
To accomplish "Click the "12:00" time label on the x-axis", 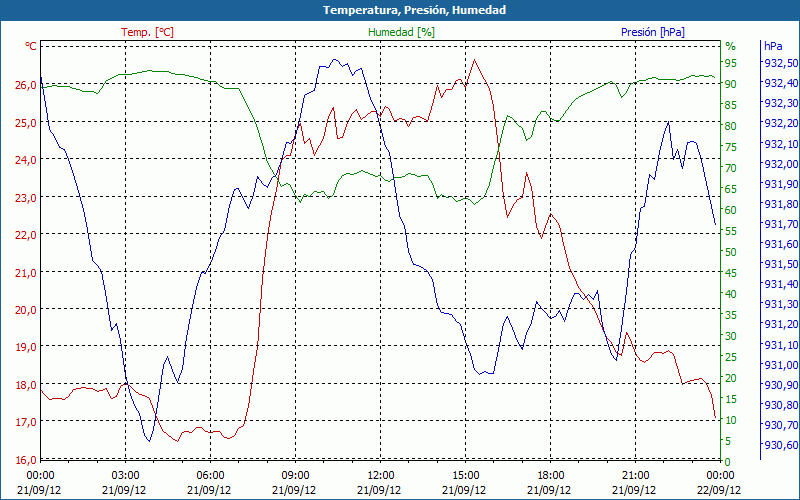I will [380, 476].
